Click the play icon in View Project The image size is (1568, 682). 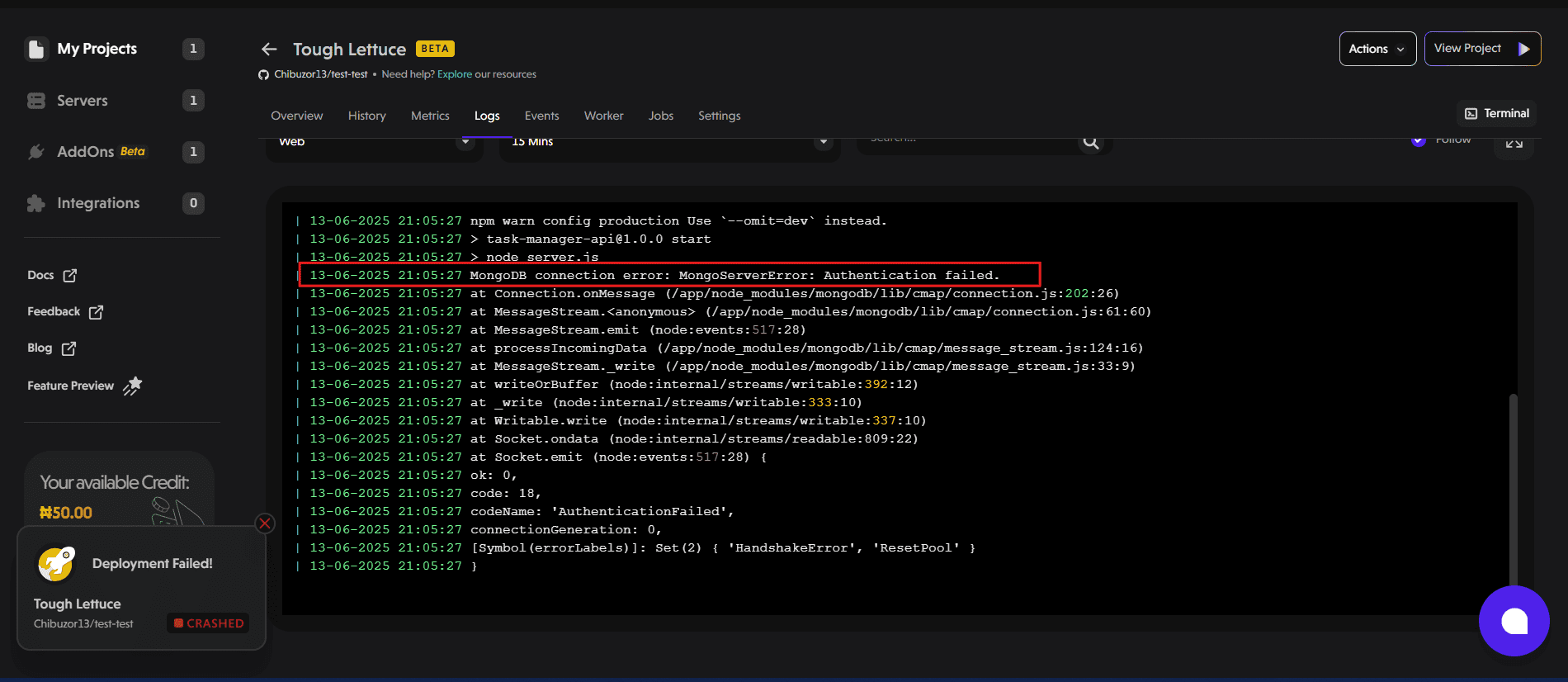[x=1524, y=49]
